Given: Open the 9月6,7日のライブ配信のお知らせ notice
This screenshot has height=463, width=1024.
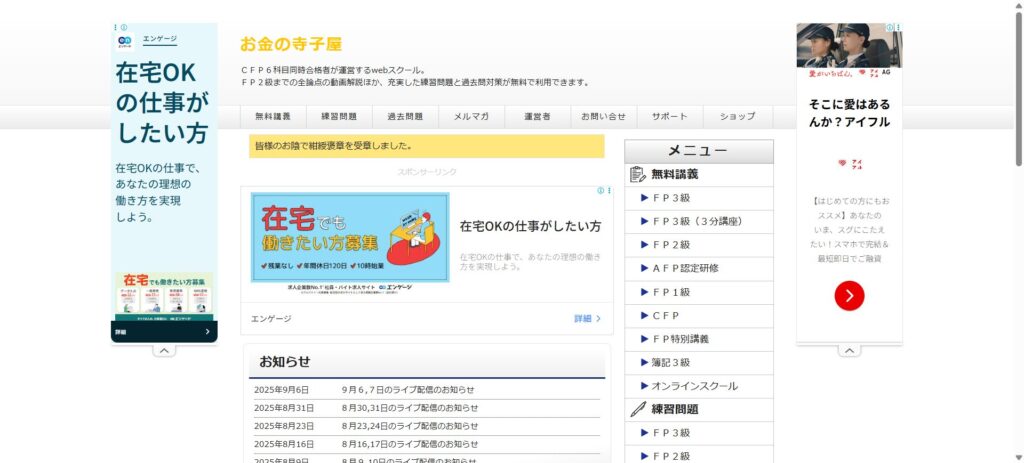Looking at the screenshot, I should pyautogui.click(x=408, y=390).
